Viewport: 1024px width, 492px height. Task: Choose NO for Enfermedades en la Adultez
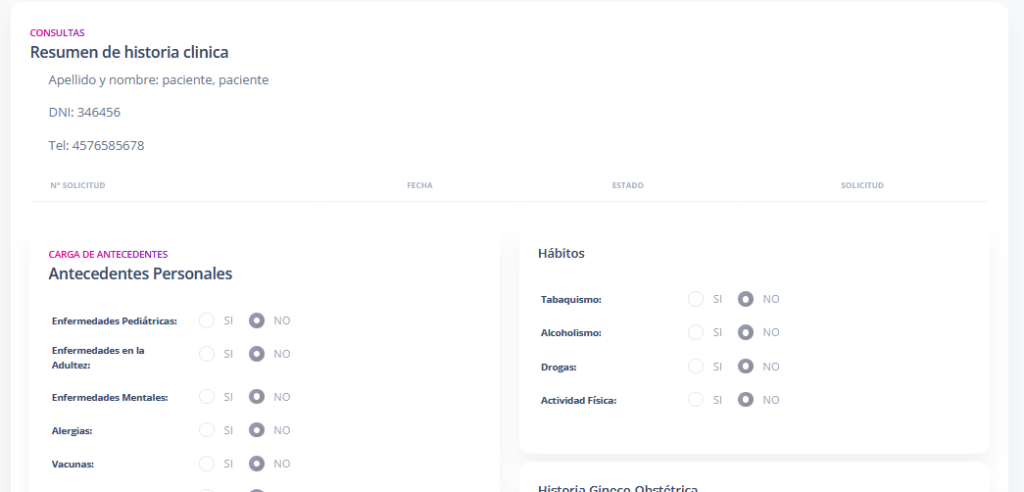[x=257, y=354]
